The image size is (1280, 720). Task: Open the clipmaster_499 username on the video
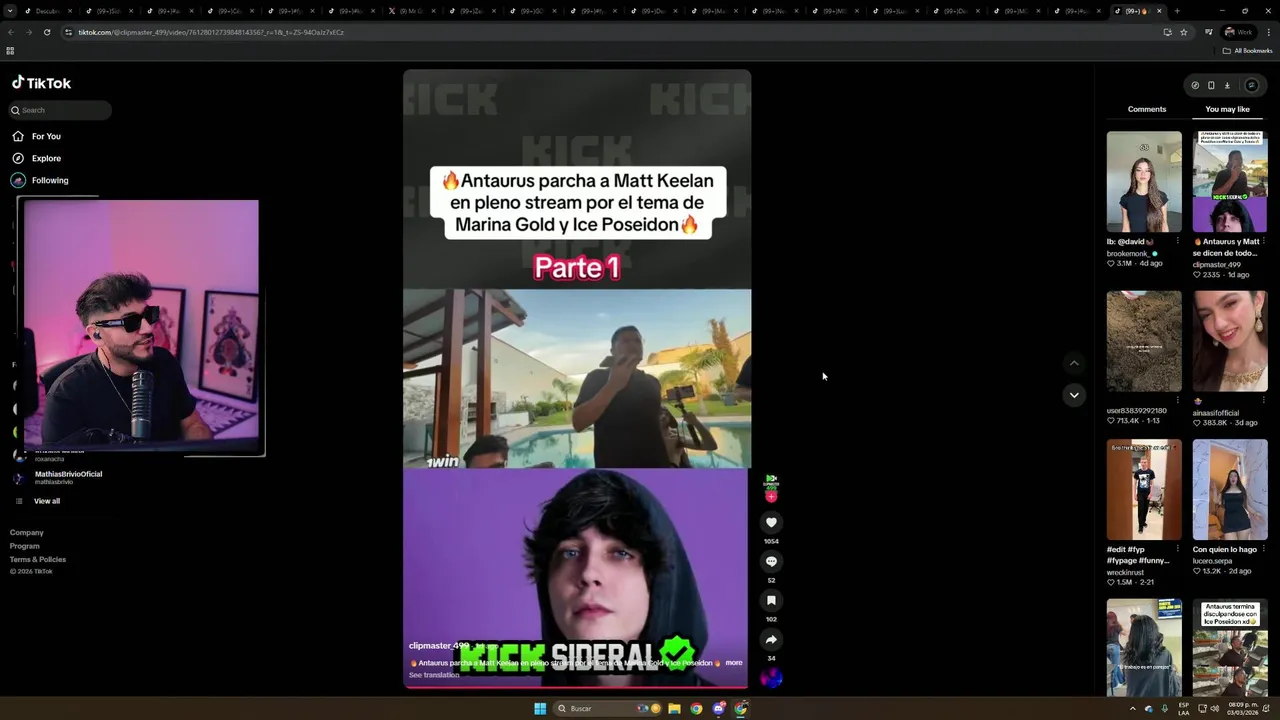point(438,646)
